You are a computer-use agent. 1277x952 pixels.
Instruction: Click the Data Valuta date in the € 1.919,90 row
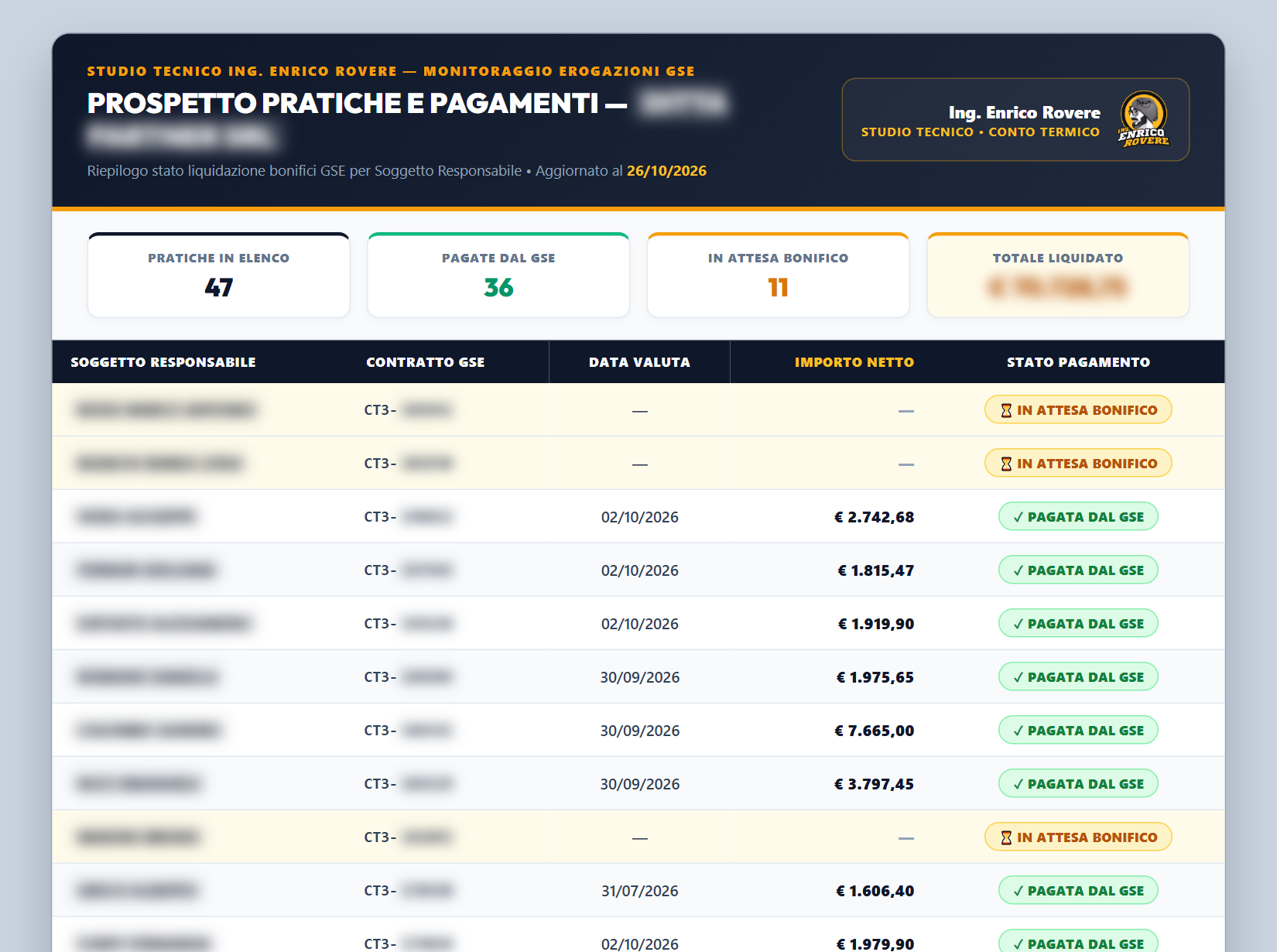click(x=640, y=624)
